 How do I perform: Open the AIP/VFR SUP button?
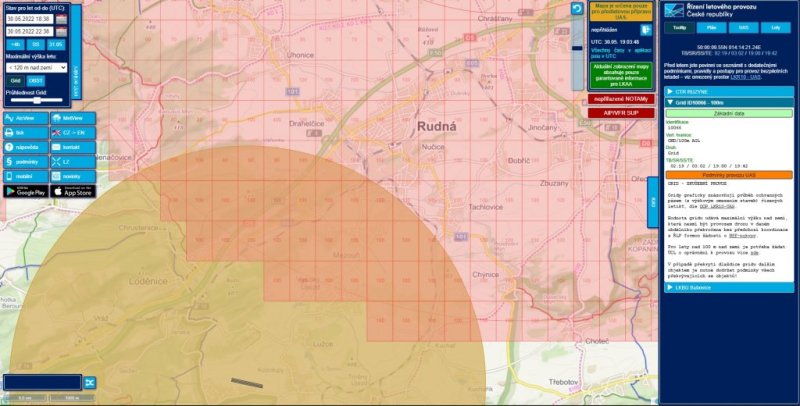621,113
